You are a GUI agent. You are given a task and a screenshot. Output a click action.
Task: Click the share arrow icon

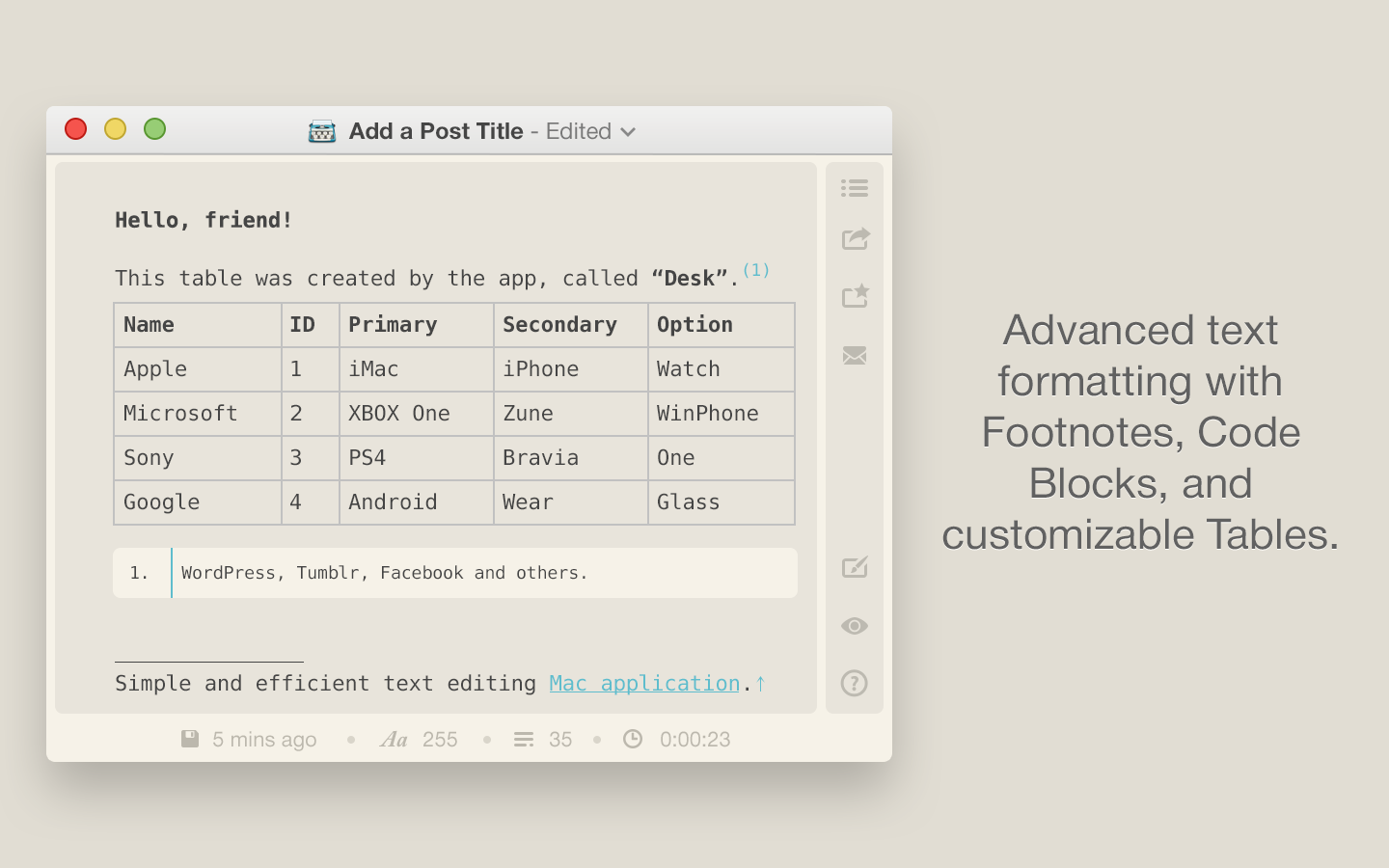pyautogui.click(x=856, y=238)
